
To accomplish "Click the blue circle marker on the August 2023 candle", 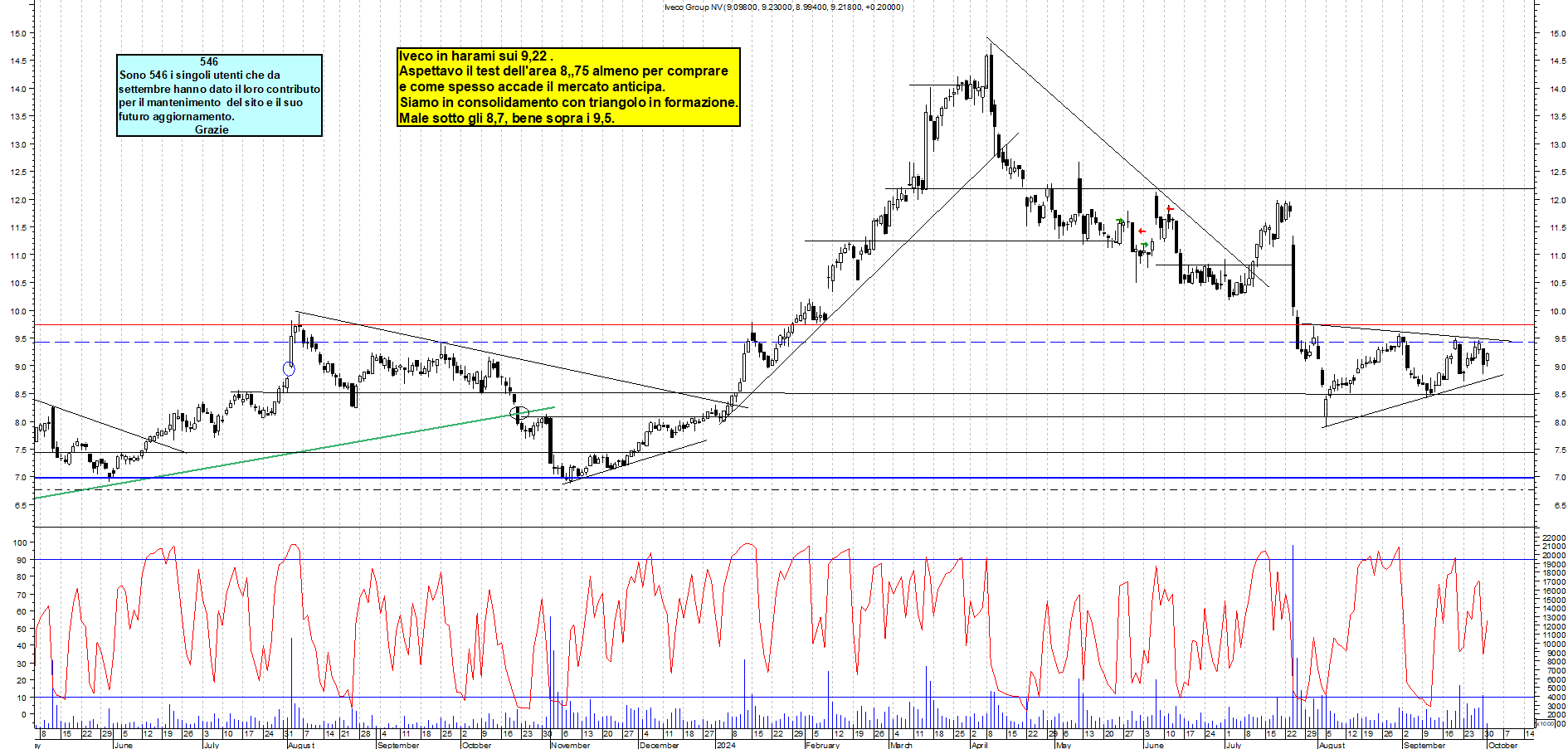I will (x=289, y=369).
